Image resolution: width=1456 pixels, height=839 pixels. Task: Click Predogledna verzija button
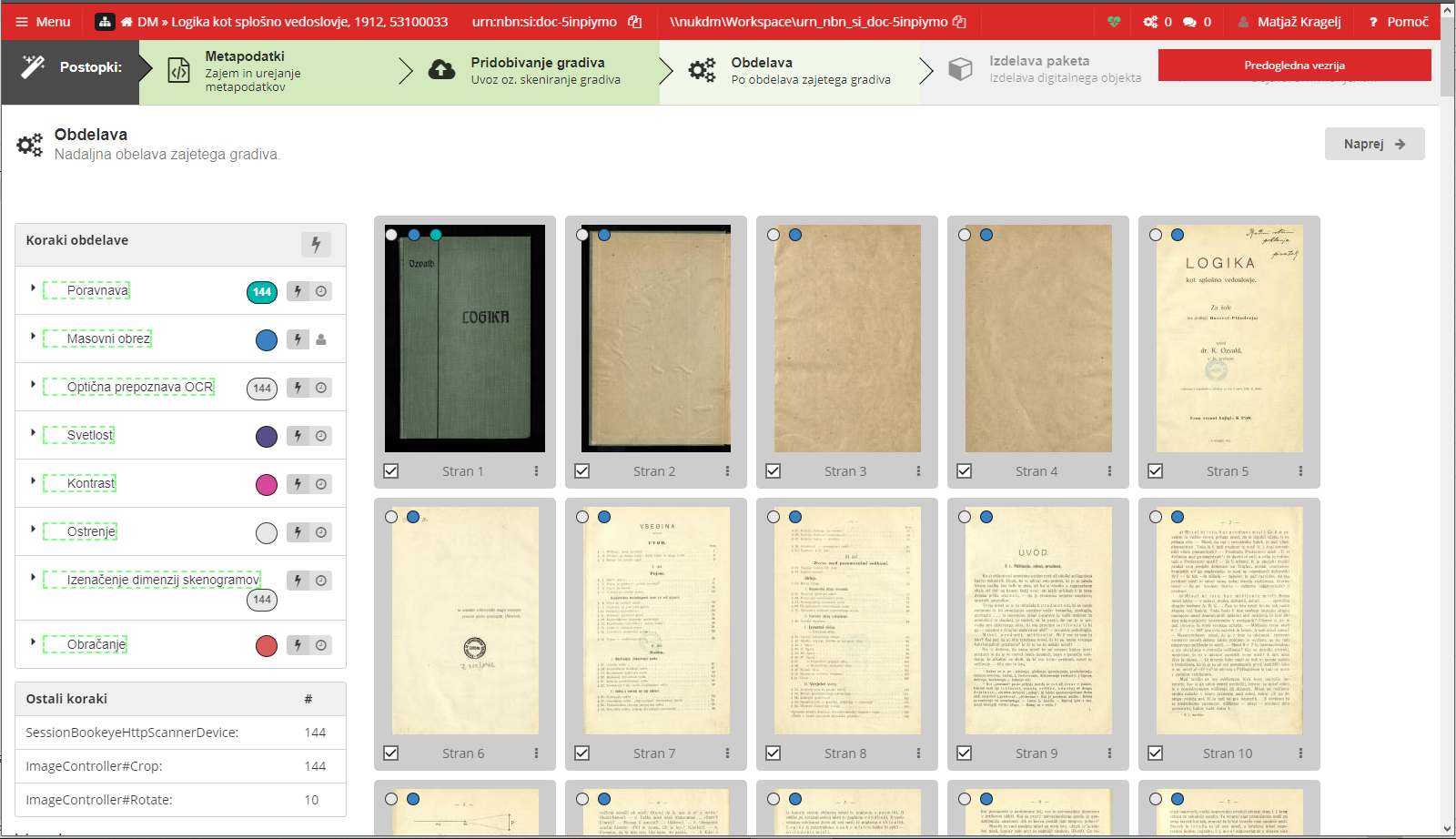(x=1294, y=66)
